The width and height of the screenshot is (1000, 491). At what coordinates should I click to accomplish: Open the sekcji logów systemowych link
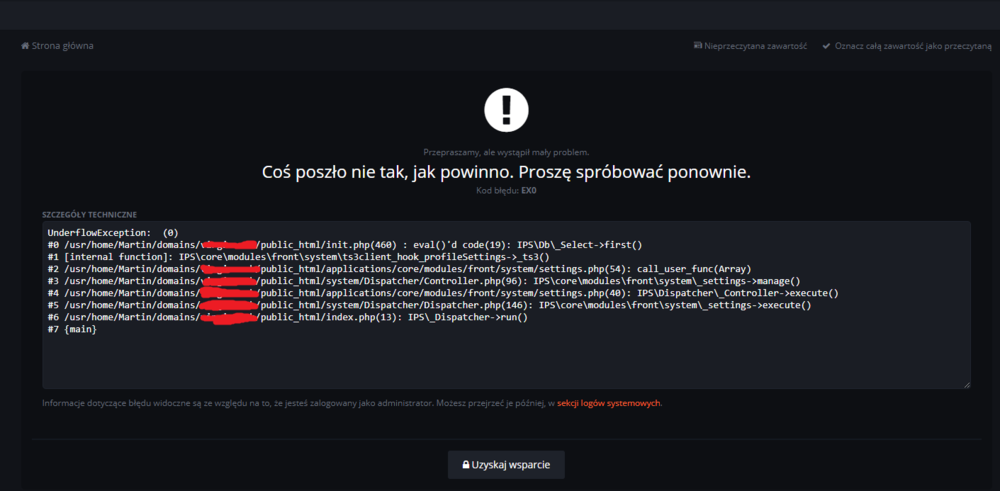pyautogui.click(x=609, y=403)
